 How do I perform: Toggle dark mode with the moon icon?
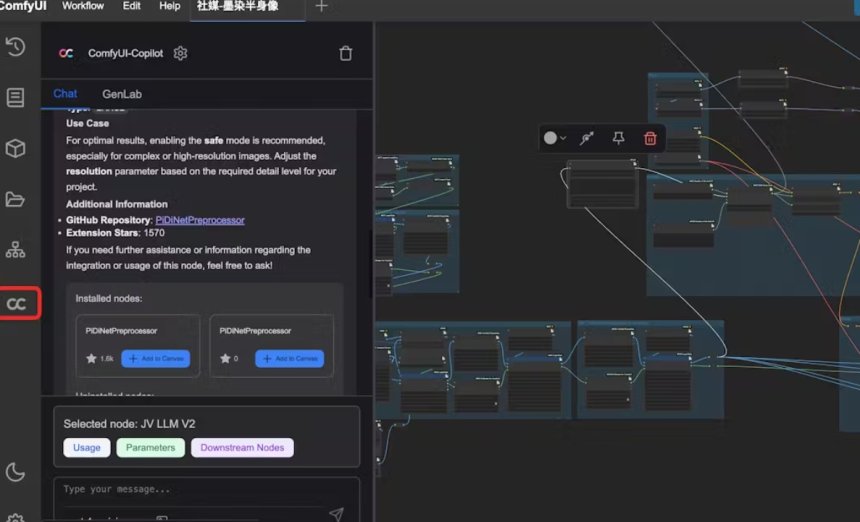click(x=15, y=472)
